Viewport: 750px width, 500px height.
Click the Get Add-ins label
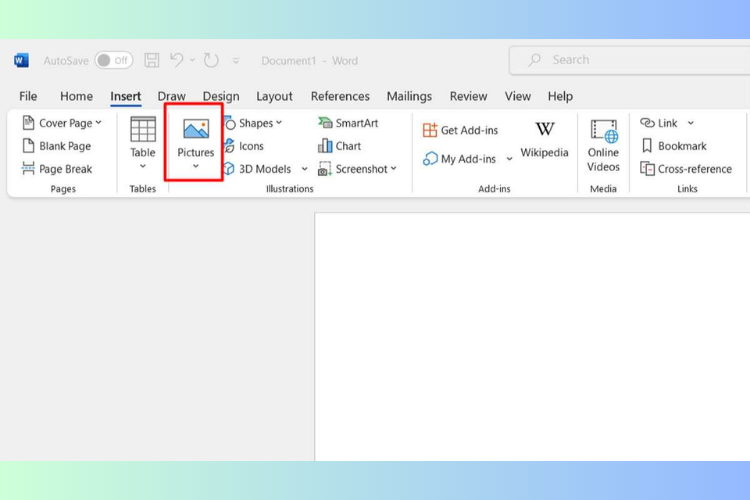pyautogui.click(x=469, y=130)
